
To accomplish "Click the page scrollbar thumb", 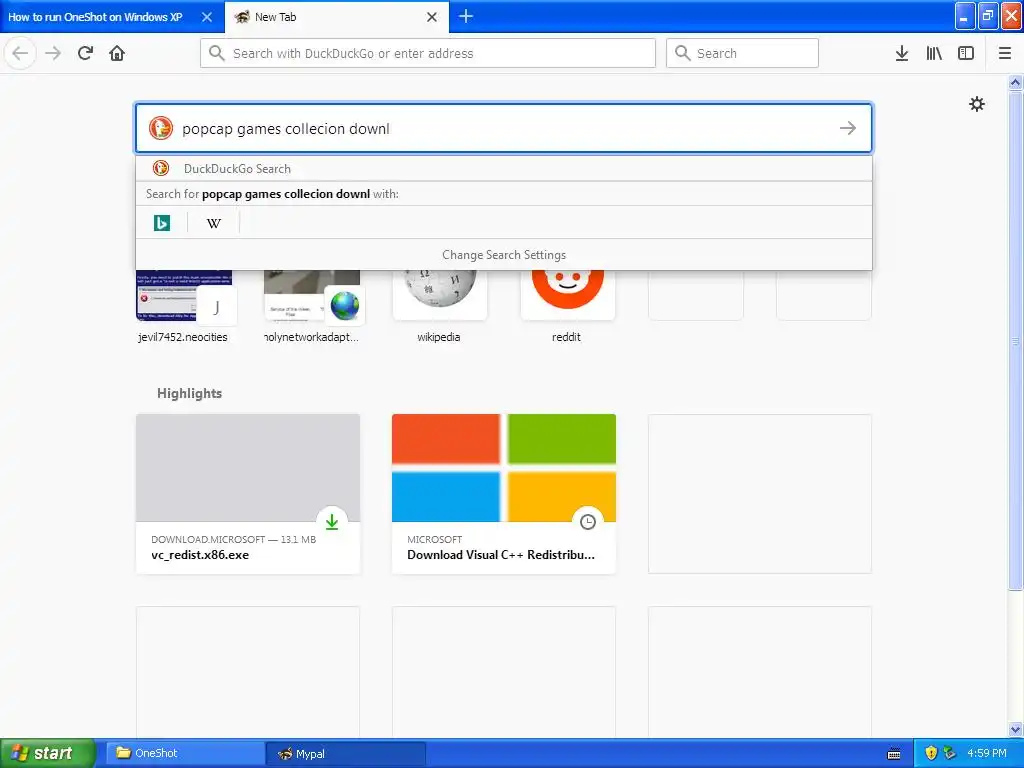I will 1015,340.
